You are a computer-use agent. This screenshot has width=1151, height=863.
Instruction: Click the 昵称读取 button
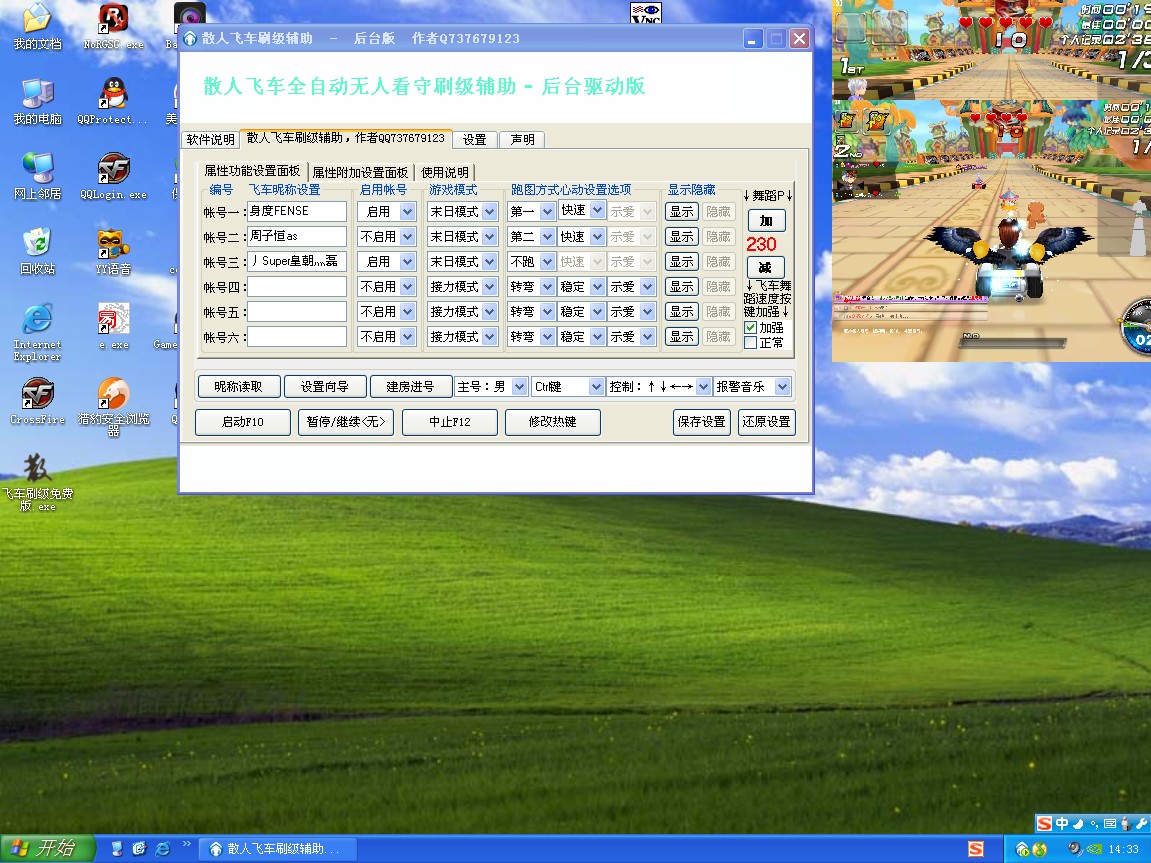tap(238, 387)
